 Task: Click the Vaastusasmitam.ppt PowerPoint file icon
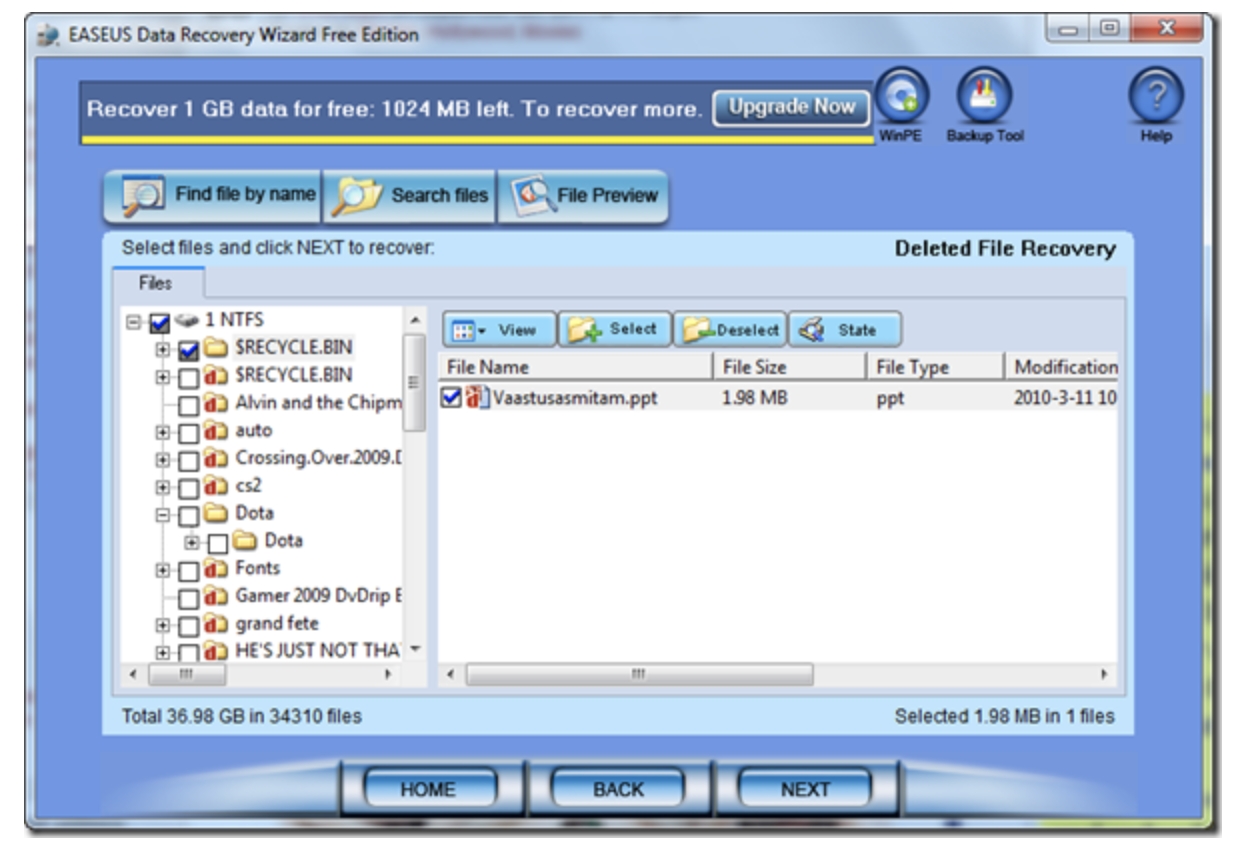[477, 398]
